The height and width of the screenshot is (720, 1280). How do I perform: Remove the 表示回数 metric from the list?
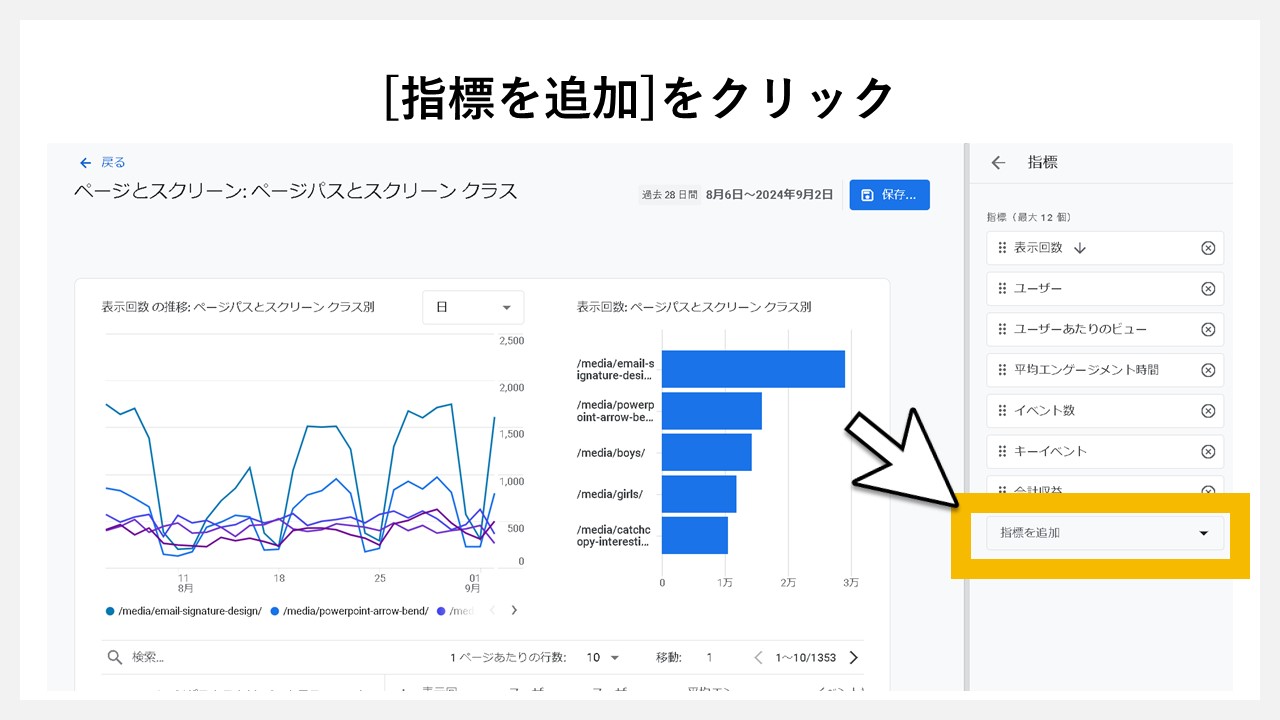pos(1209,248)
